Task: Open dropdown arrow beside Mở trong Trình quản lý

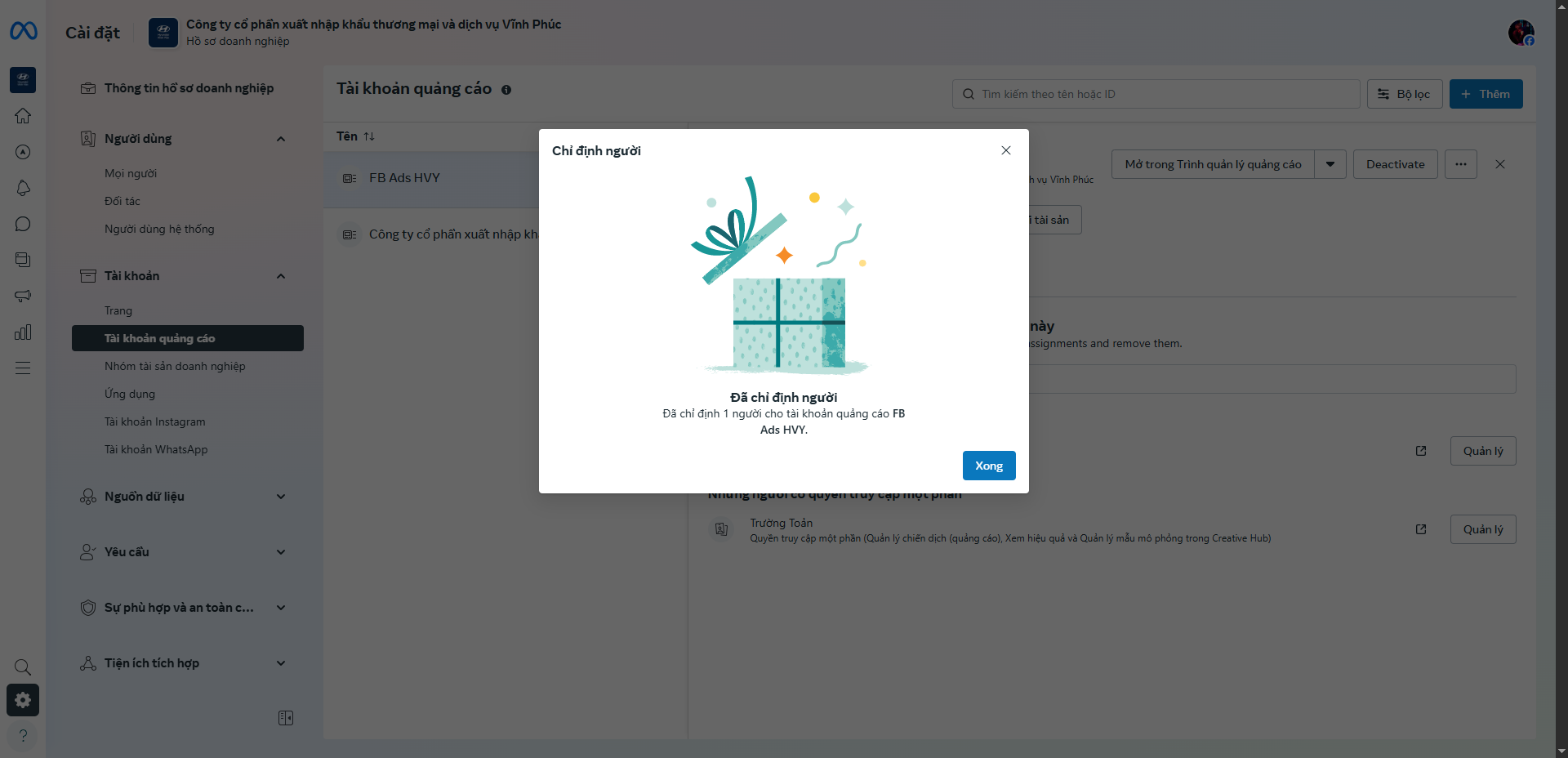Action: coord(1330,164)
